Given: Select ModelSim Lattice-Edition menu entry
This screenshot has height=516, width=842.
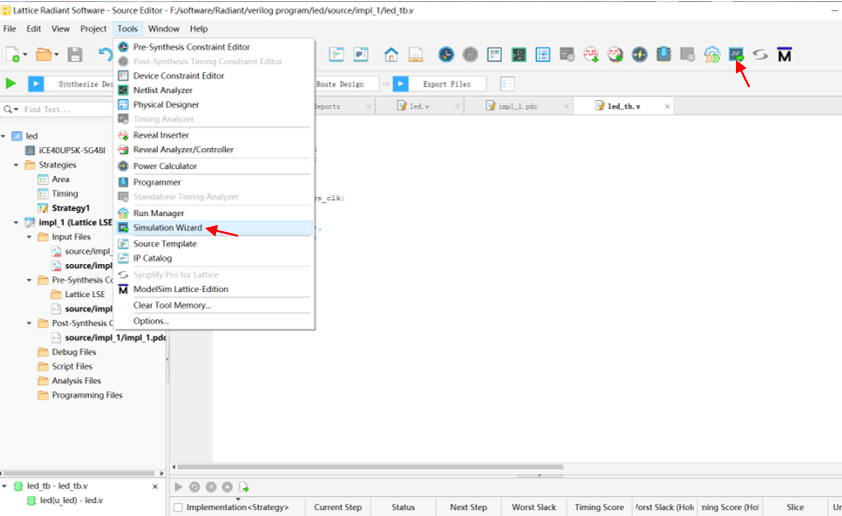Looking at the screenshot, I should point(214,289).
